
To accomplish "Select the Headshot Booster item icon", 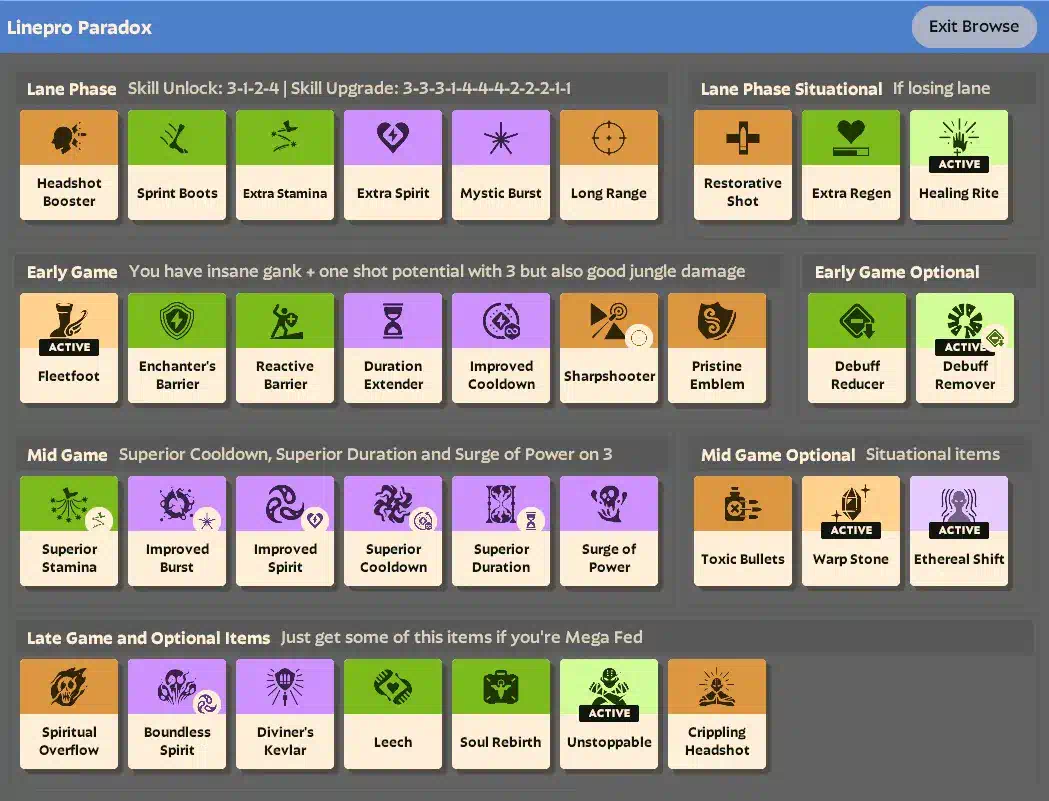I will [x=69, y=138].
